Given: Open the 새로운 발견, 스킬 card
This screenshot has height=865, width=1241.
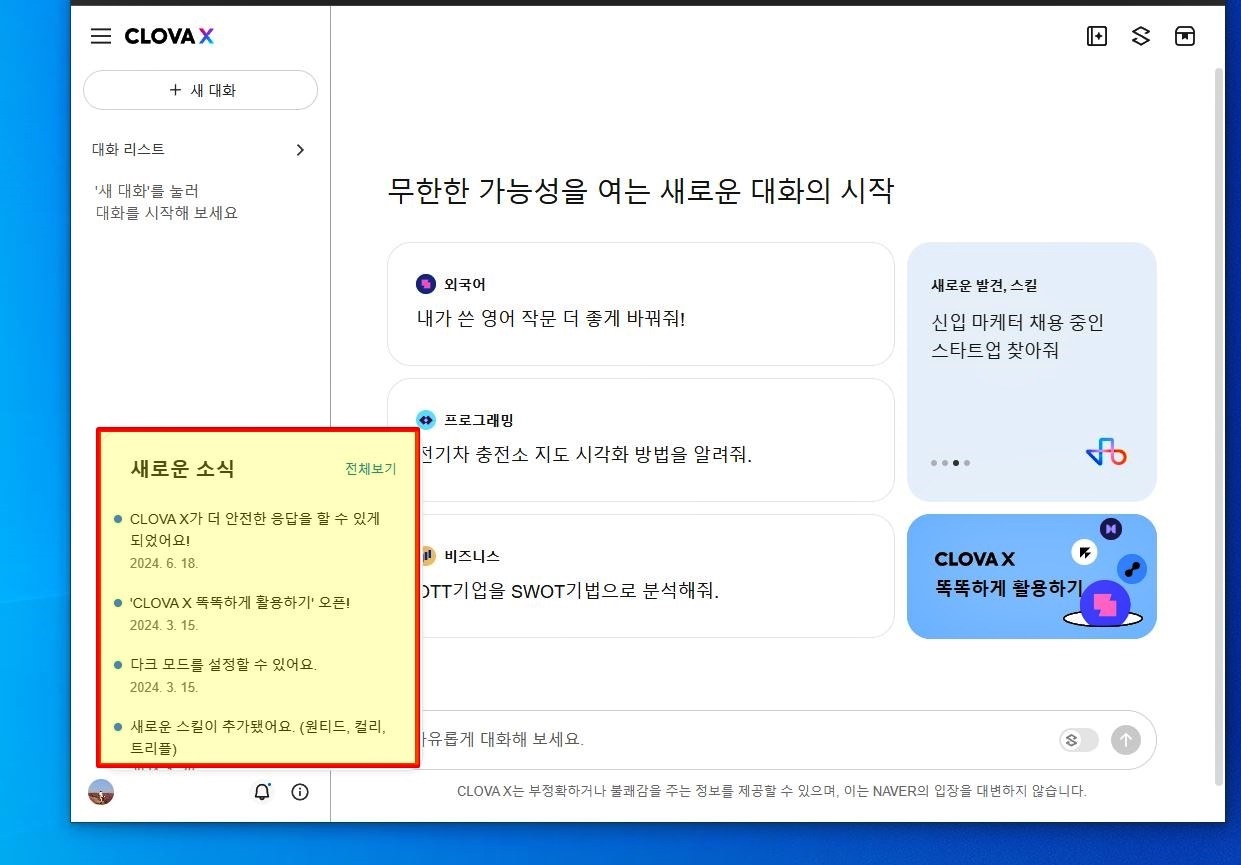Looking at the screenshot, I should coord(1032,371).
